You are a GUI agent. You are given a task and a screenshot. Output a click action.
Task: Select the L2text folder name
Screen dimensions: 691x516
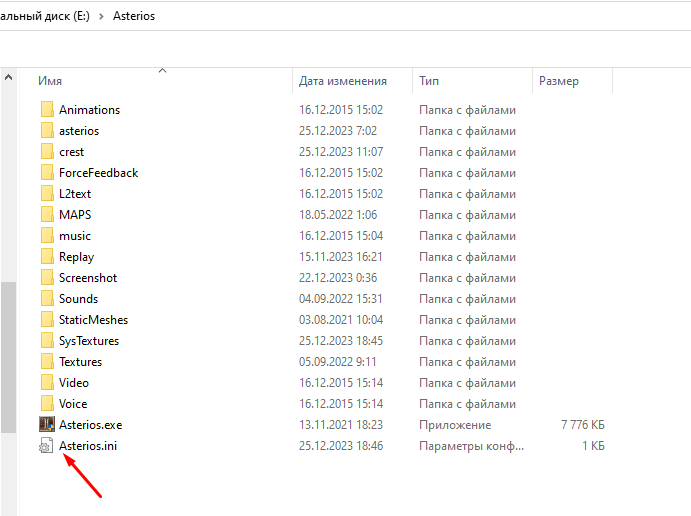tap(75, 194)
